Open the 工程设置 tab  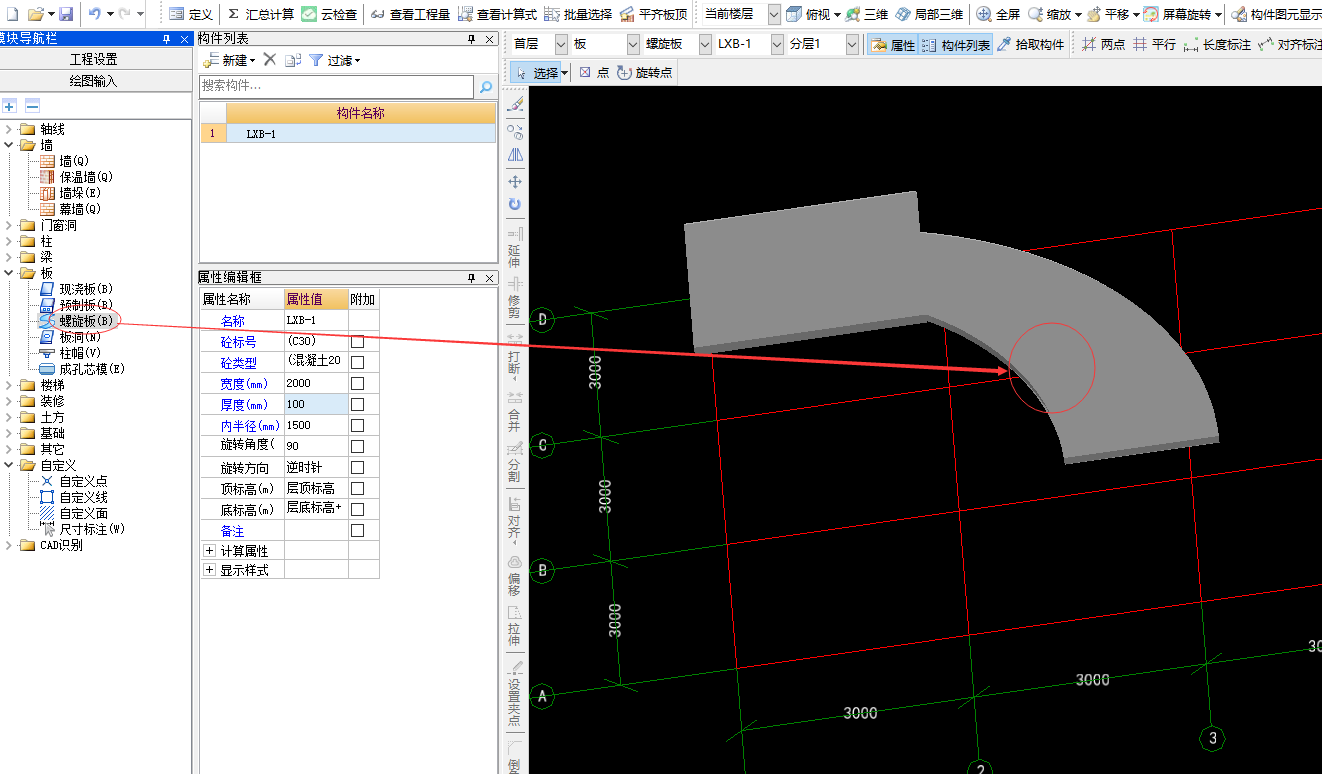tap(94, 59)
